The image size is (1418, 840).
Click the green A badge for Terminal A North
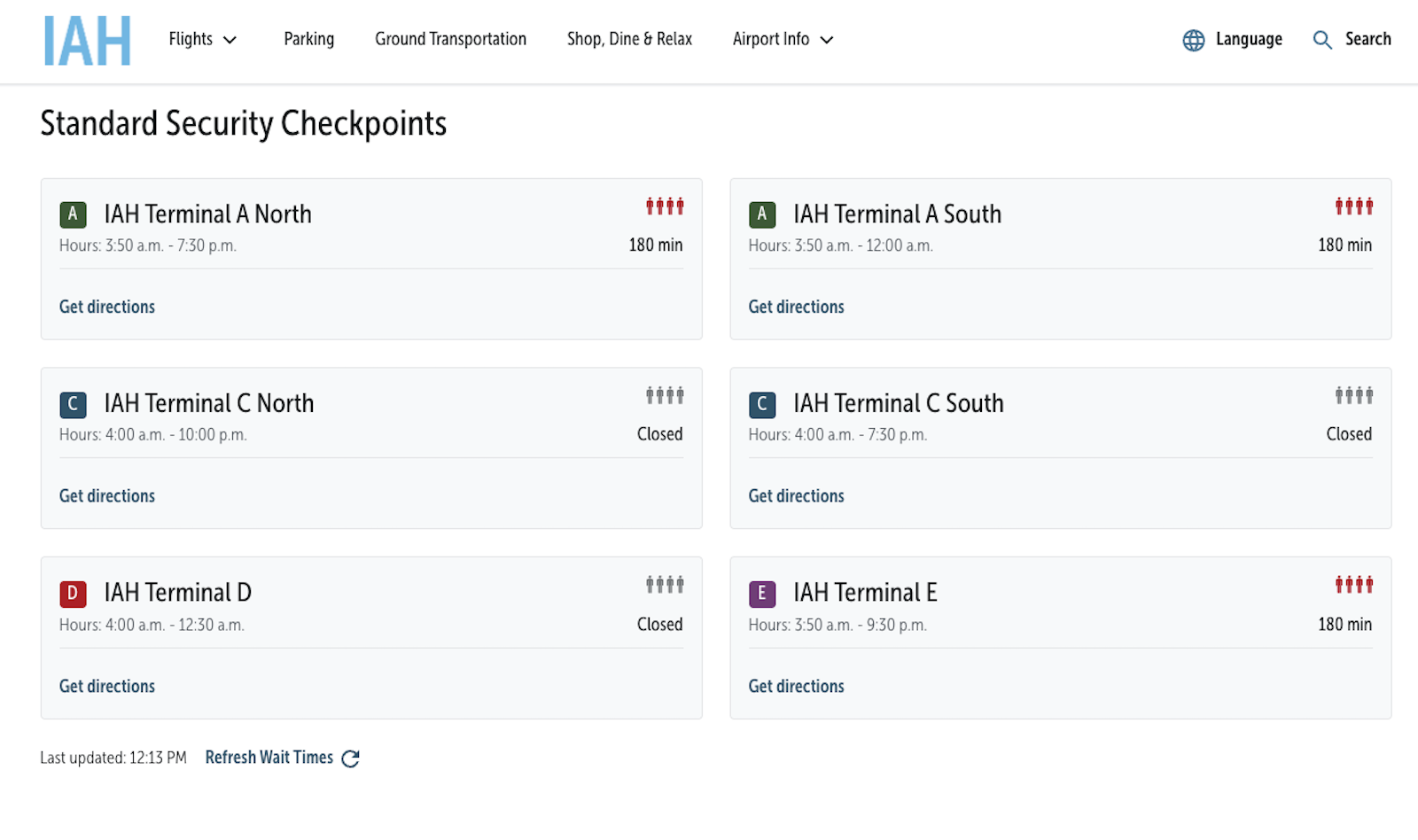tap(73, 214)
